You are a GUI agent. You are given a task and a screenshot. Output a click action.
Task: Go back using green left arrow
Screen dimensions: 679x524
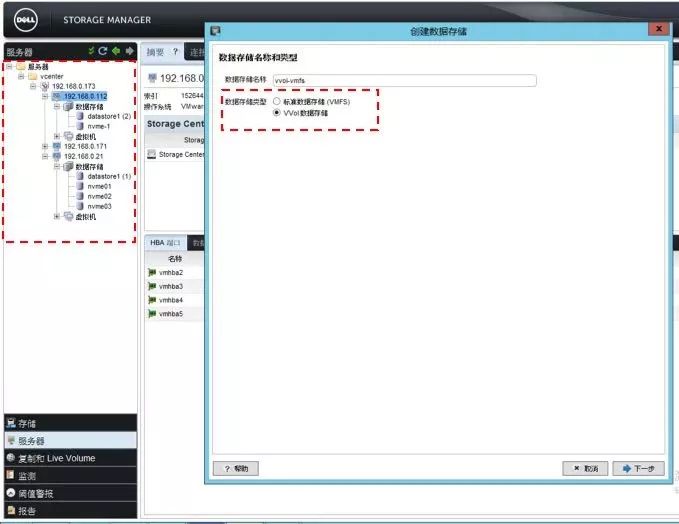(116, 51)
